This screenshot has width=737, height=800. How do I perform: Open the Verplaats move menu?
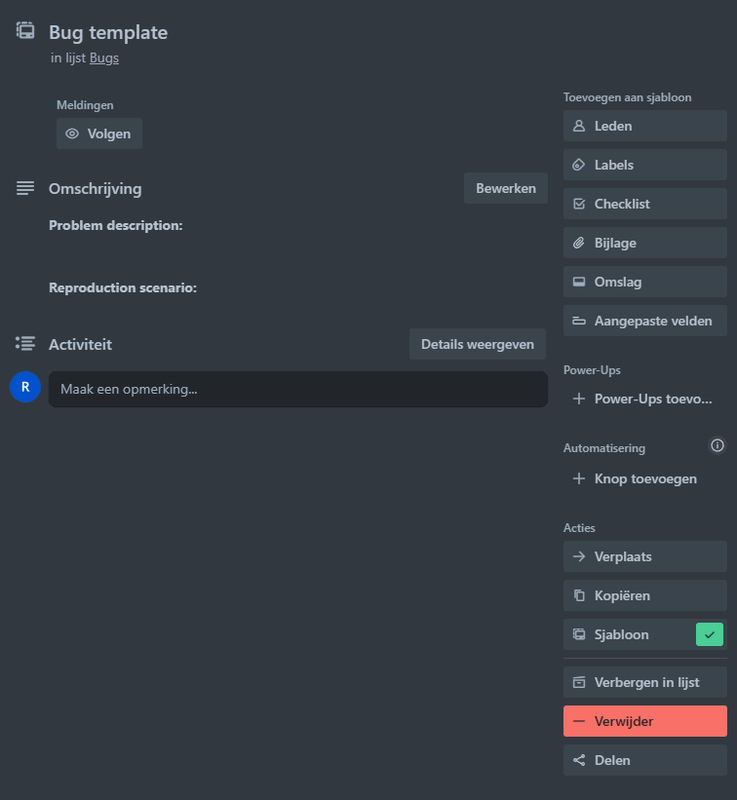point(645,556)
